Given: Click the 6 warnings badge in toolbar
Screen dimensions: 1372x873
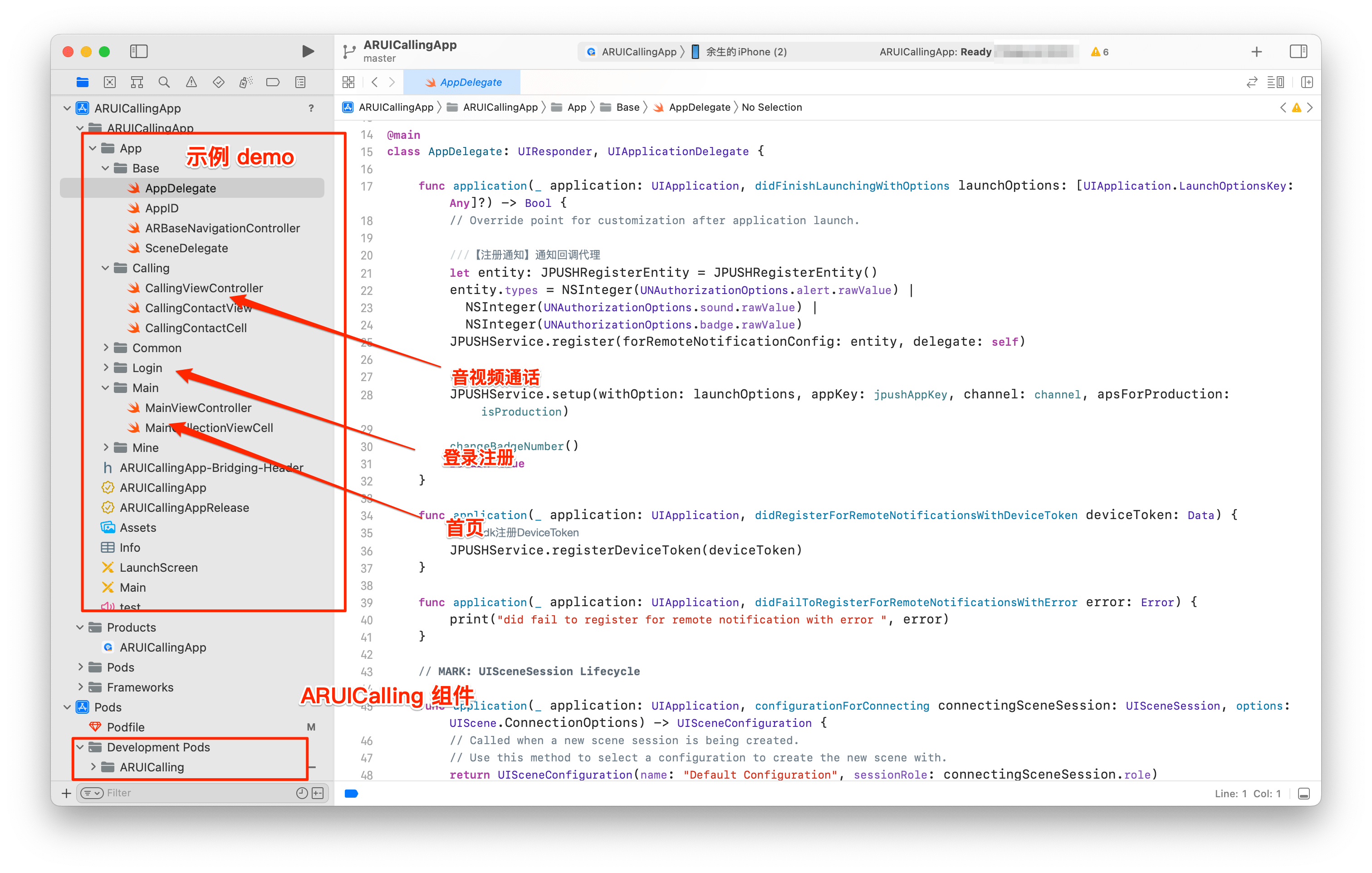Looking at the screenshot, I should coord(1099,51).
